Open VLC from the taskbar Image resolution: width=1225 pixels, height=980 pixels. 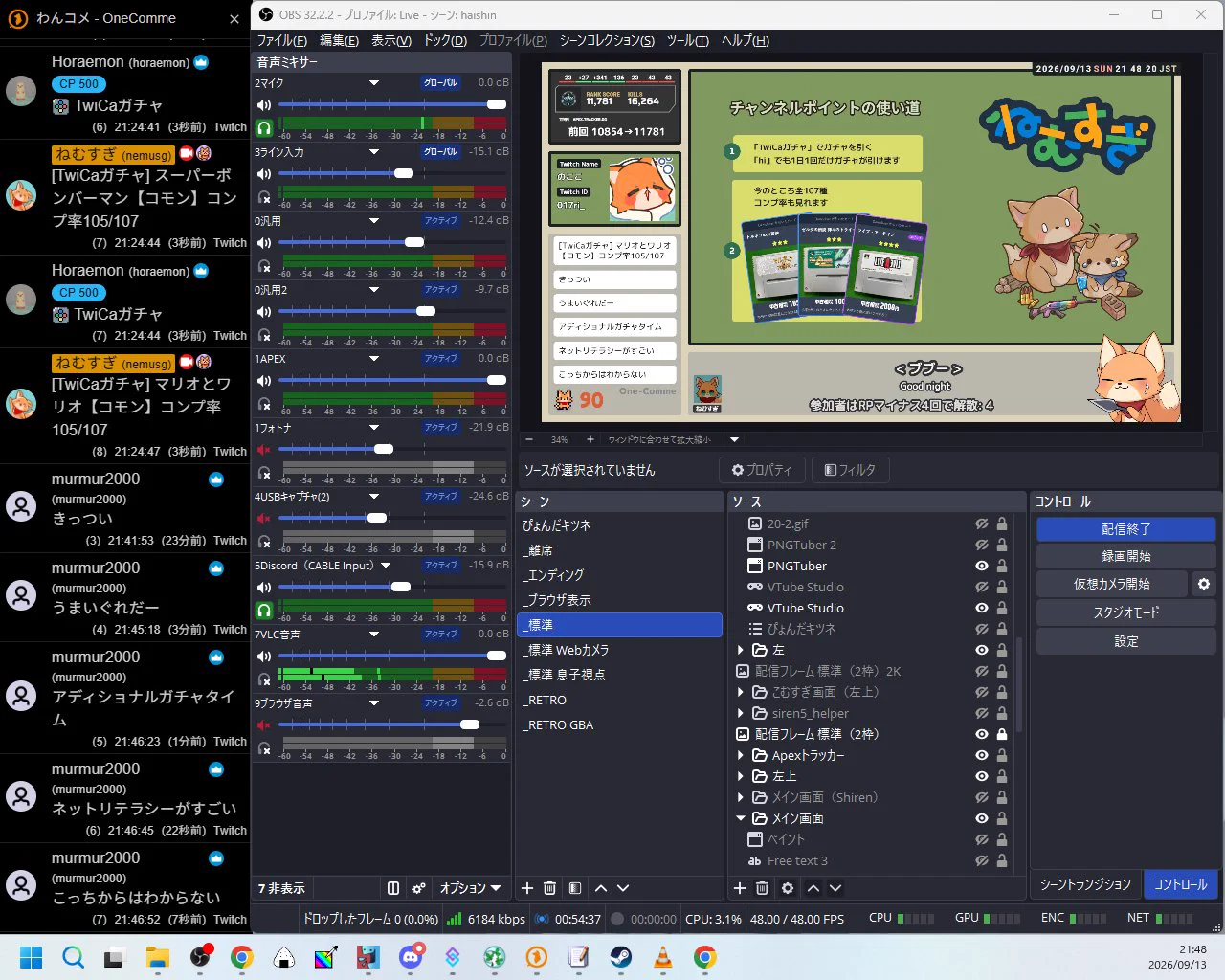point(663,956)
